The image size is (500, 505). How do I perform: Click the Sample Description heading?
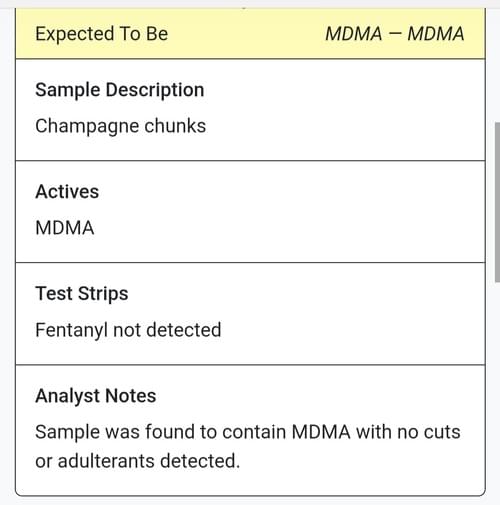(x=120, y=90)
